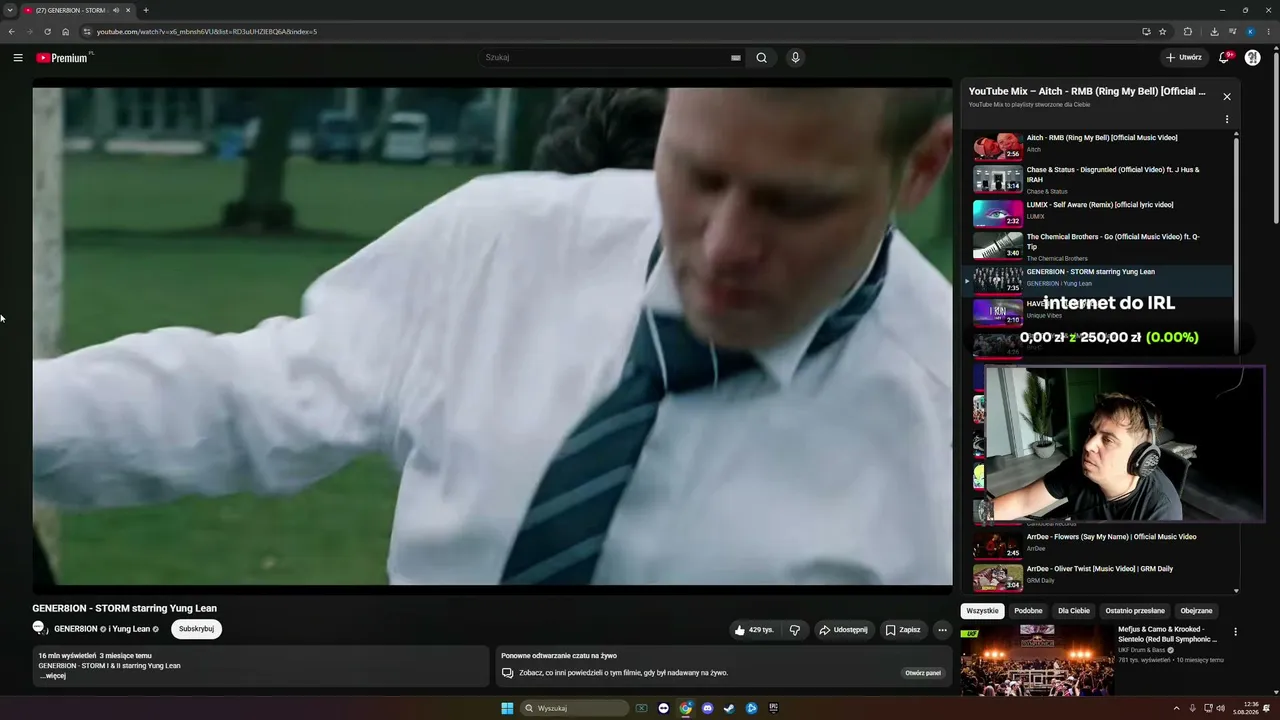Open YouTube notifications bell
Viewport: 1280px width, 720px height.
pos(1224,58)
